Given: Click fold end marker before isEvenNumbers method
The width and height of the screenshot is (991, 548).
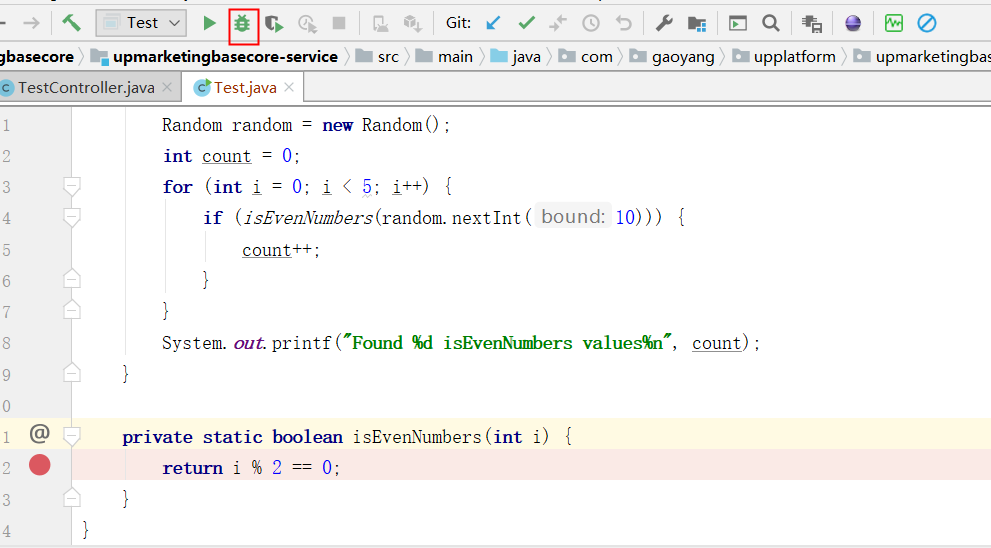Looking at the screenshot, I should (71, 373).
